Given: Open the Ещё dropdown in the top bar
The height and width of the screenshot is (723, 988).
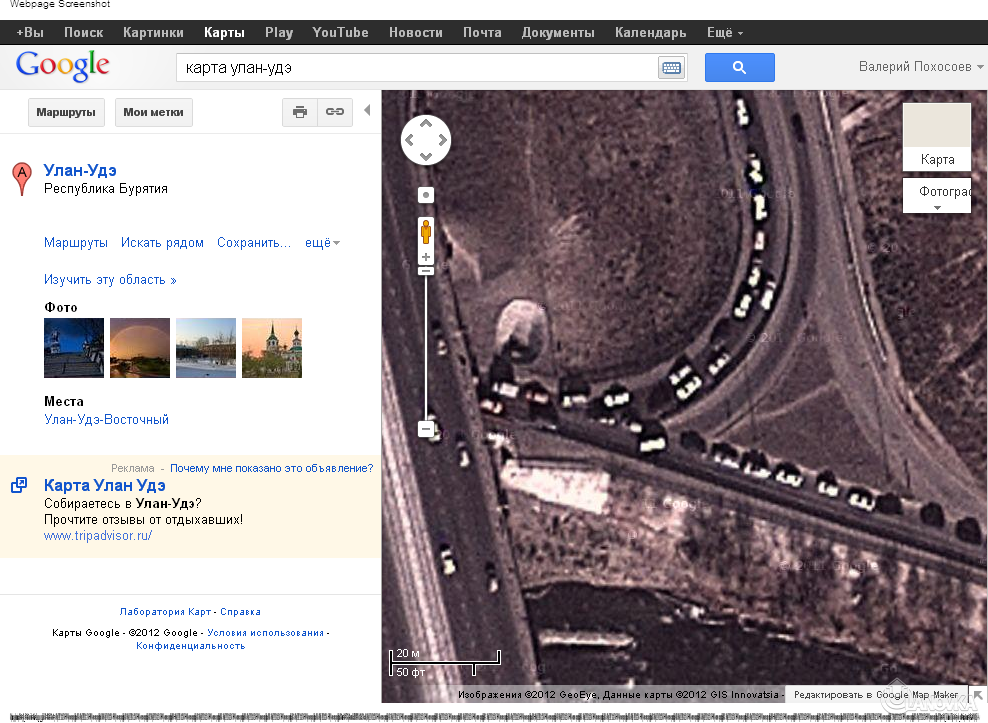Looking at the screenshot, I should point(724,31).
